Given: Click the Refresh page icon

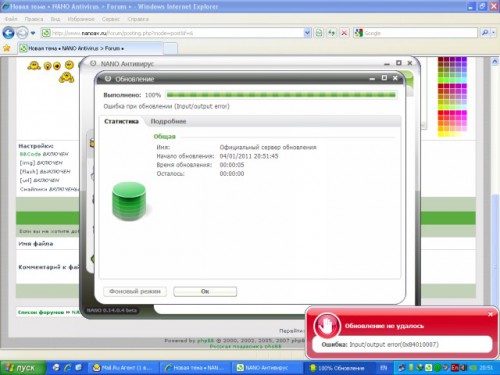Looking at the screenshot, I should [331, 33].
